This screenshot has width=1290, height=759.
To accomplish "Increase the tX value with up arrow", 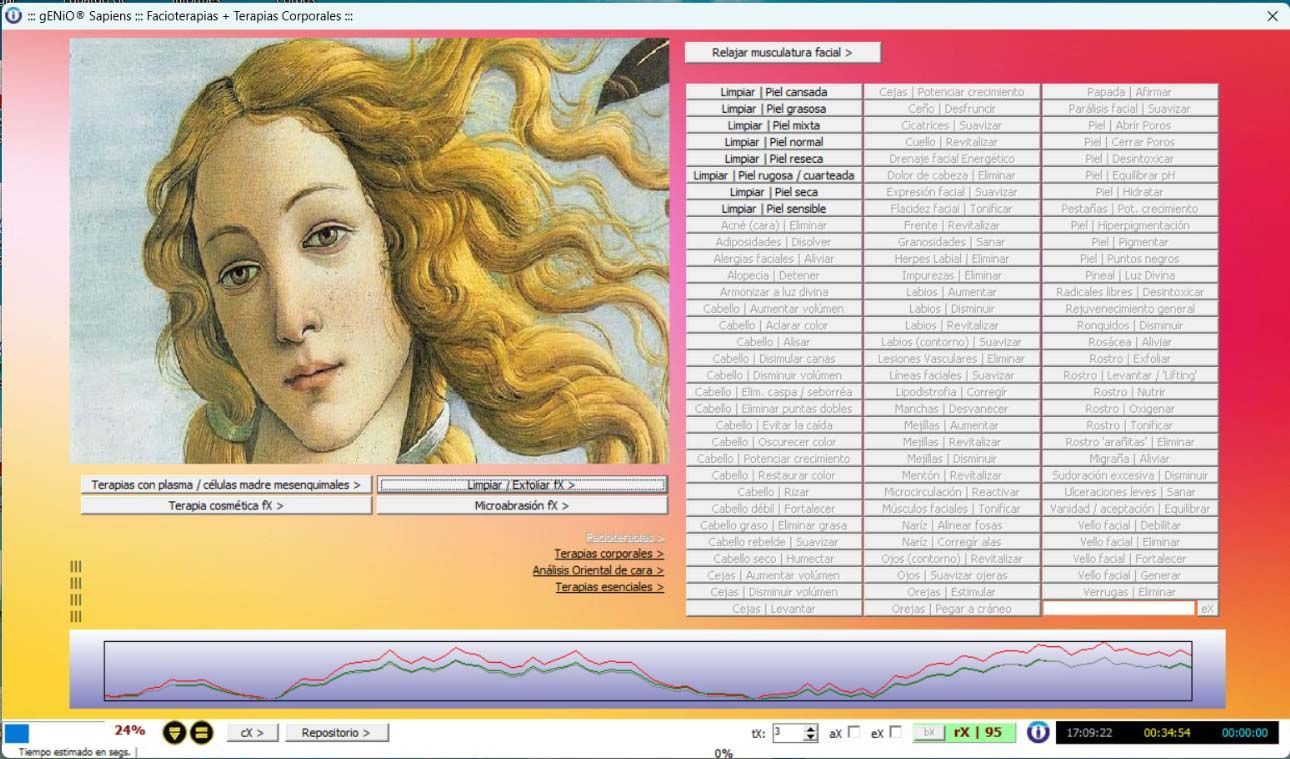I will 811,728.
